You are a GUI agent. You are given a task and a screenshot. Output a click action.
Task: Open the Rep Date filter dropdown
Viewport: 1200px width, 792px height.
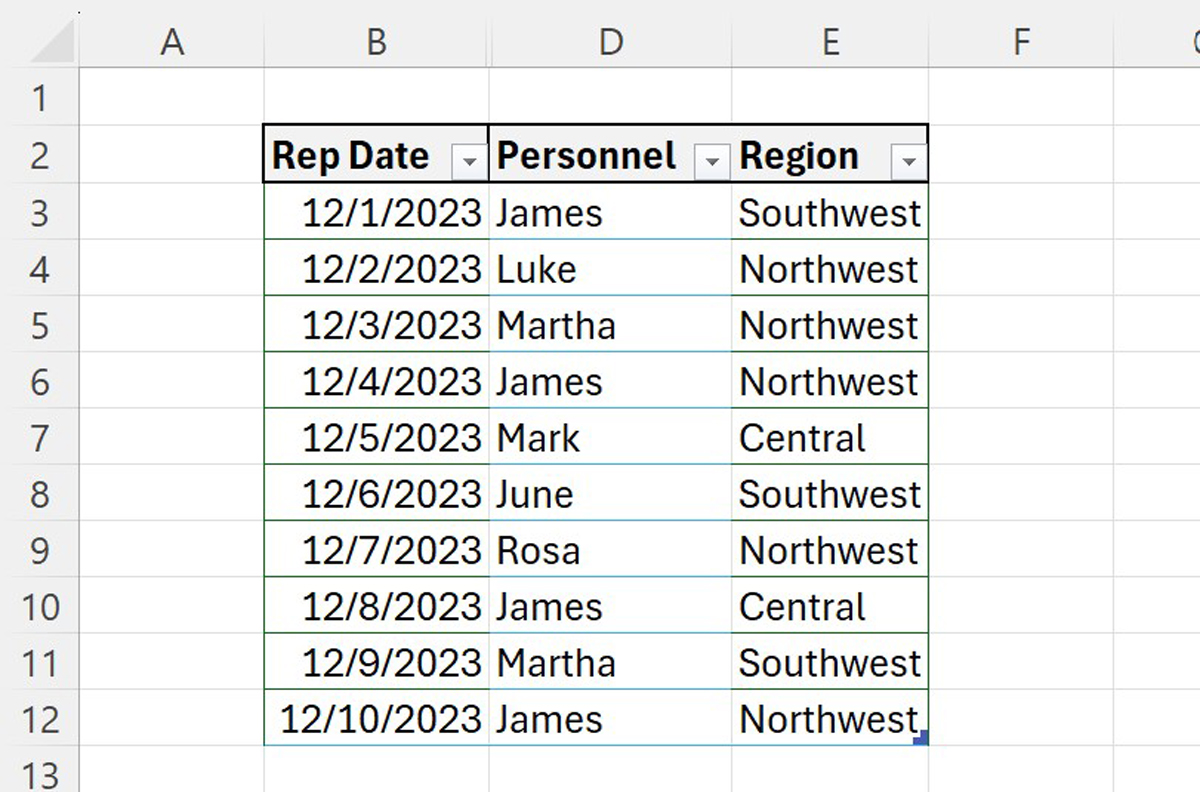(x=469, y=158)
